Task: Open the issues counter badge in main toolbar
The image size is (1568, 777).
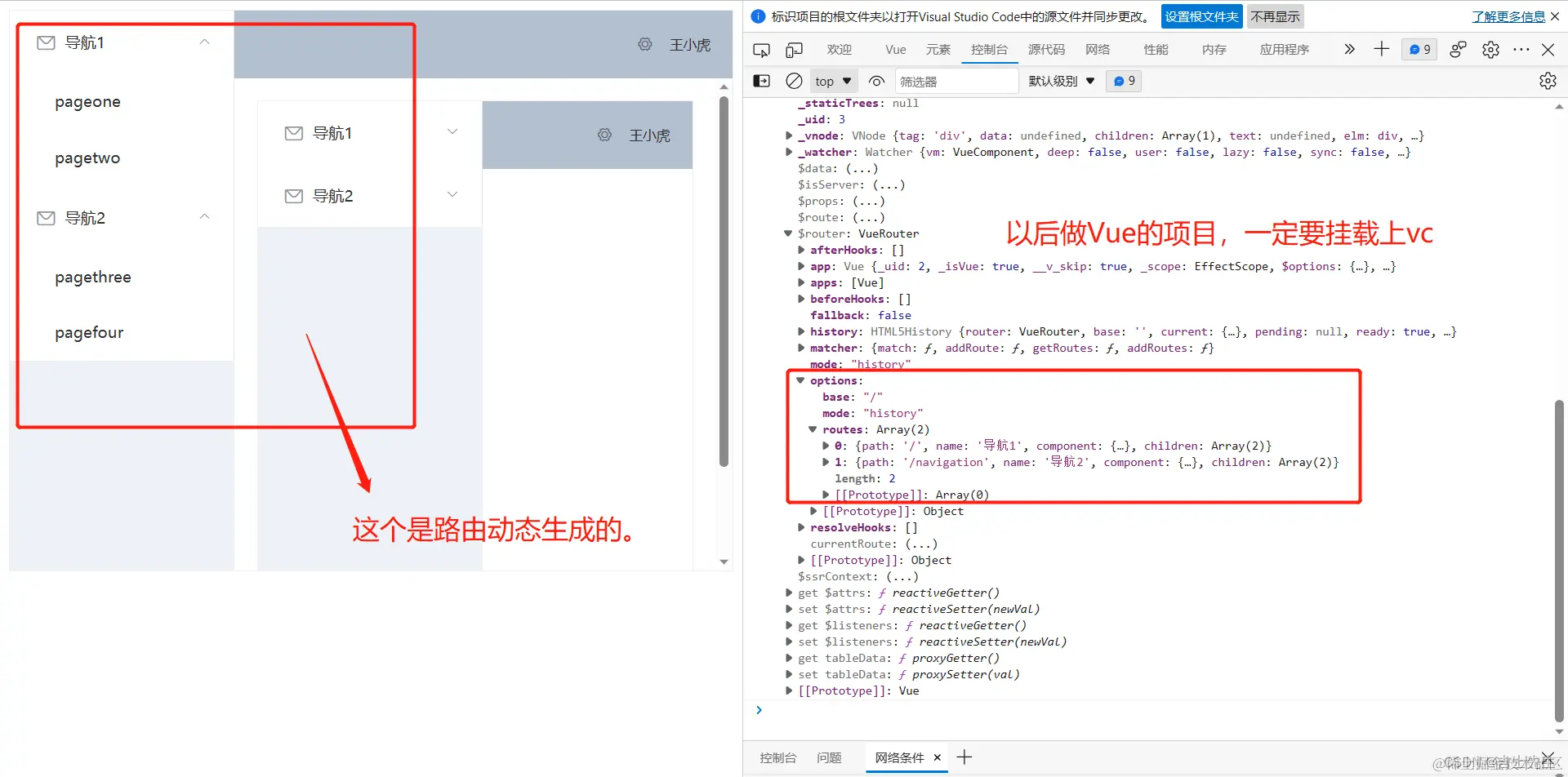Action: coord(1419,49)
